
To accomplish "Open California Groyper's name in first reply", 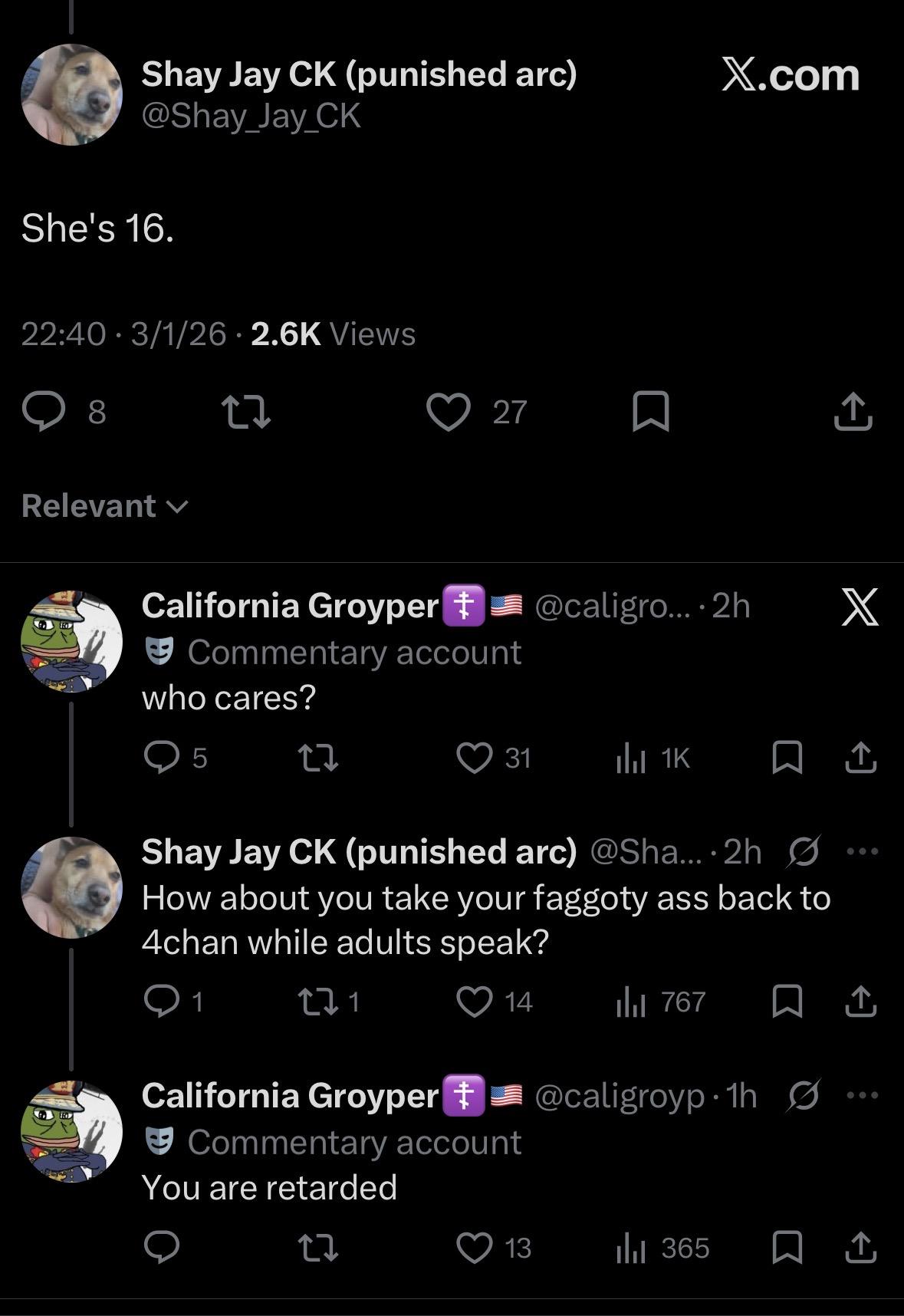I will coord(289,606).
